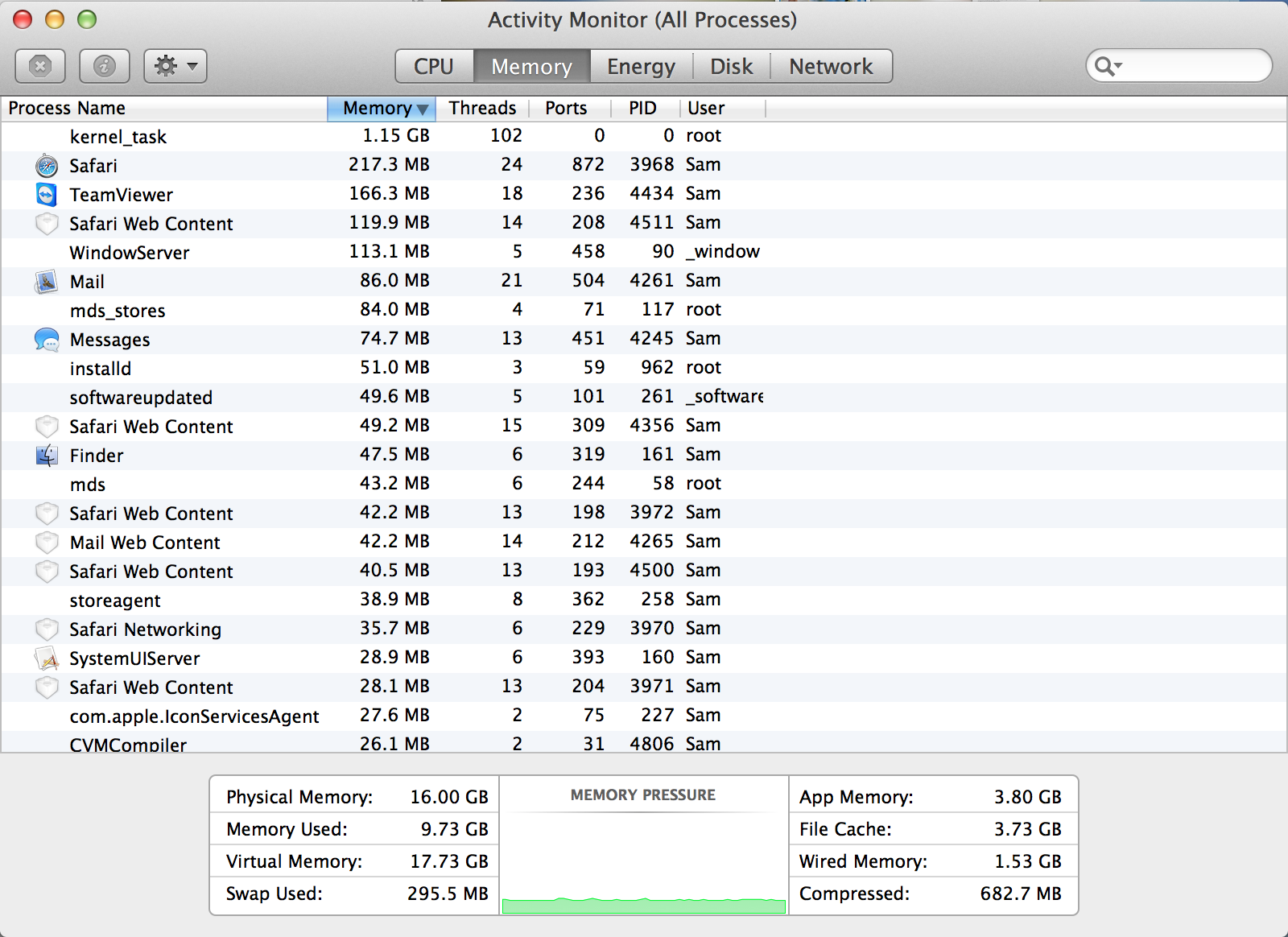Click the 217.3 MB memory value
This screenshot has height=937, width=1288.
pyautogui.click(x=389, y=165)
